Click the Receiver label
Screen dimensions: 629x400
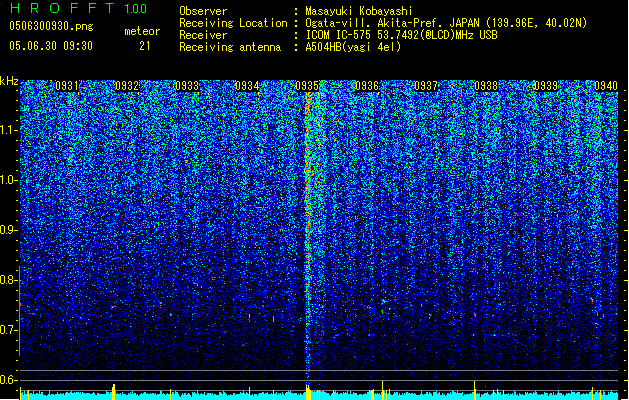click(x=203, y=35)
